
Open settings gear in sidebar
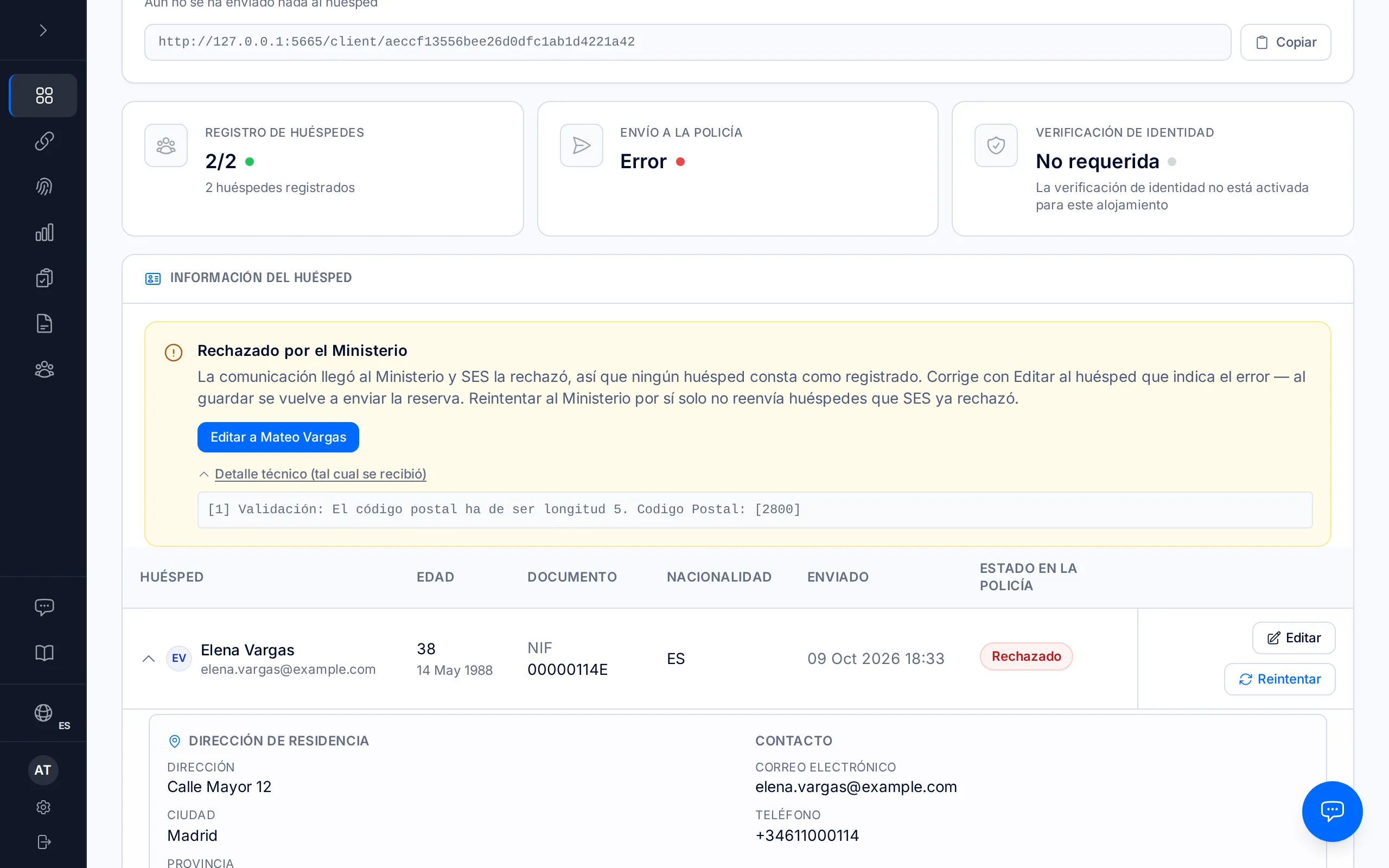coord(43,807)
